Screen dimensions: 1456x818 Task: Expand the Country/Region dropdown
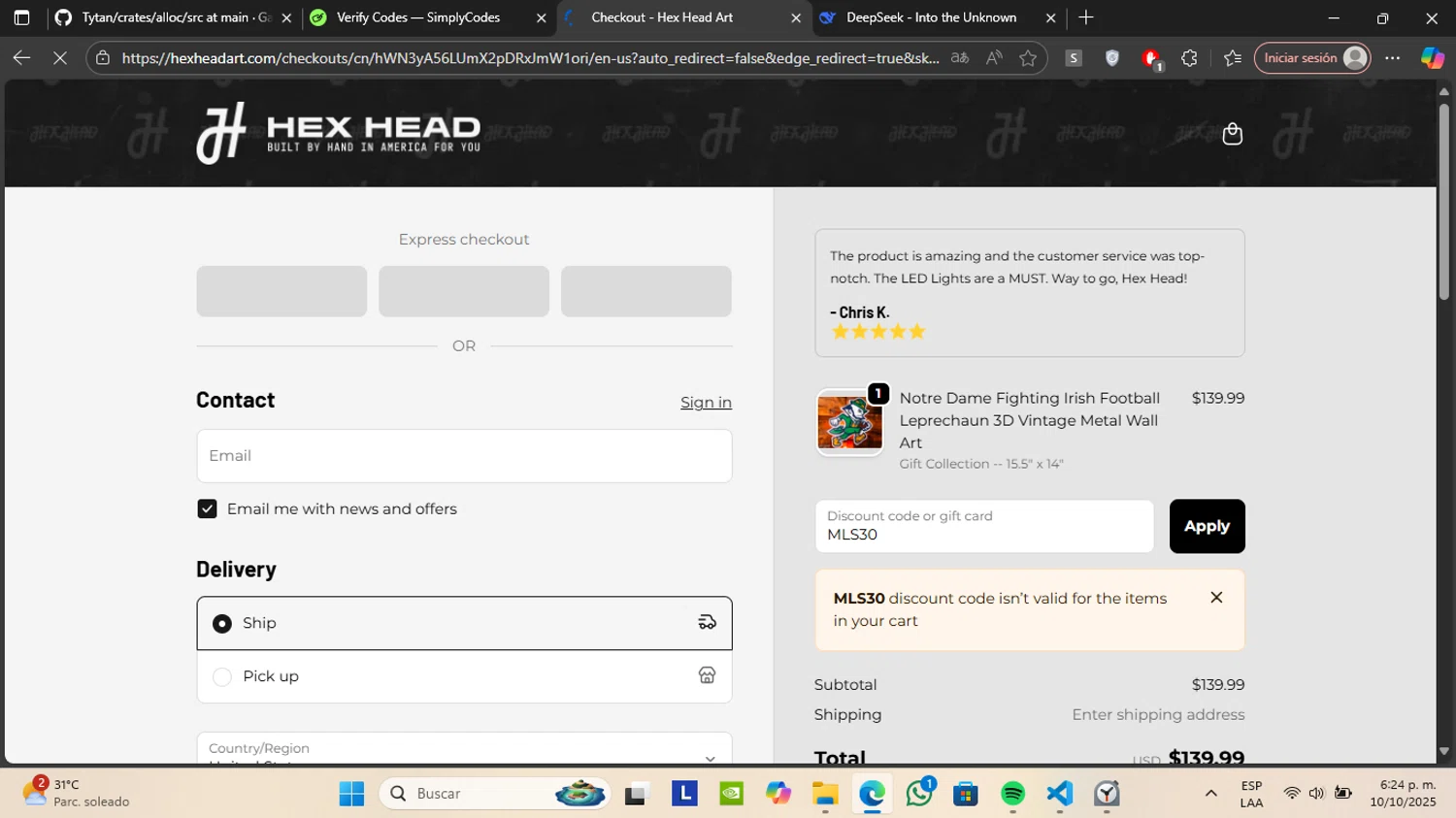464,749
